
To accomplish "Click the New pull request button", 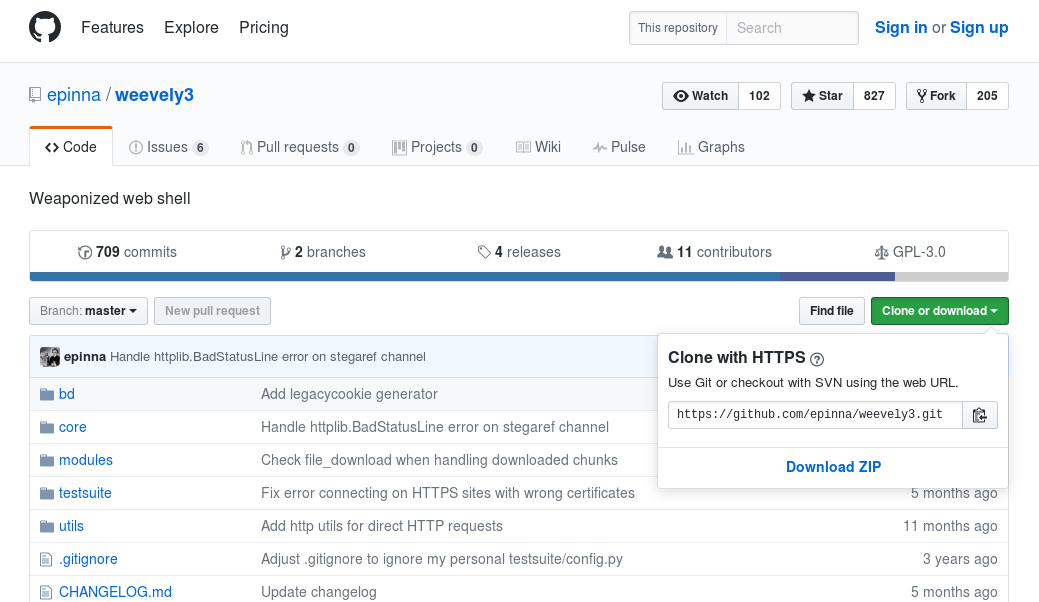I will [213, 311].
